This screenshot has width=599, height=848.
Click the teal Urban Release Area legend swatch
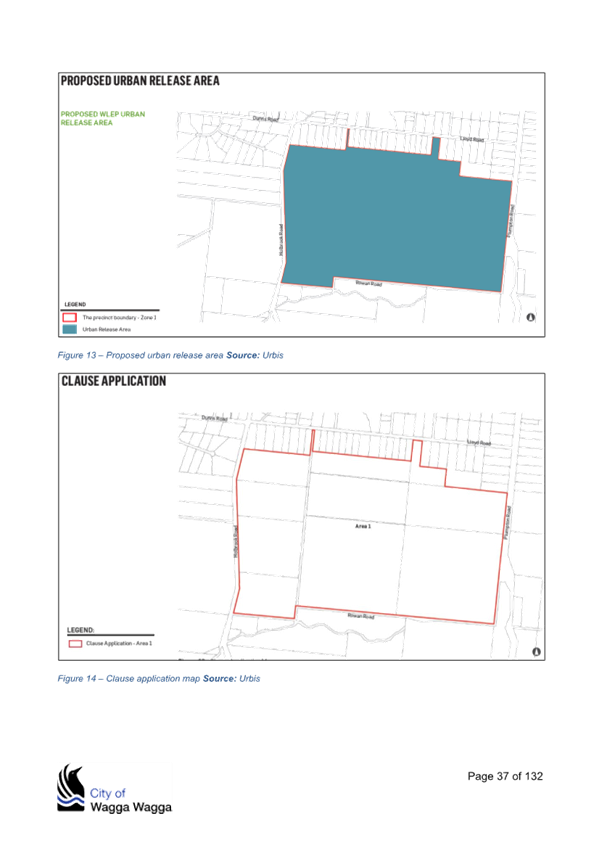point(70,329)
